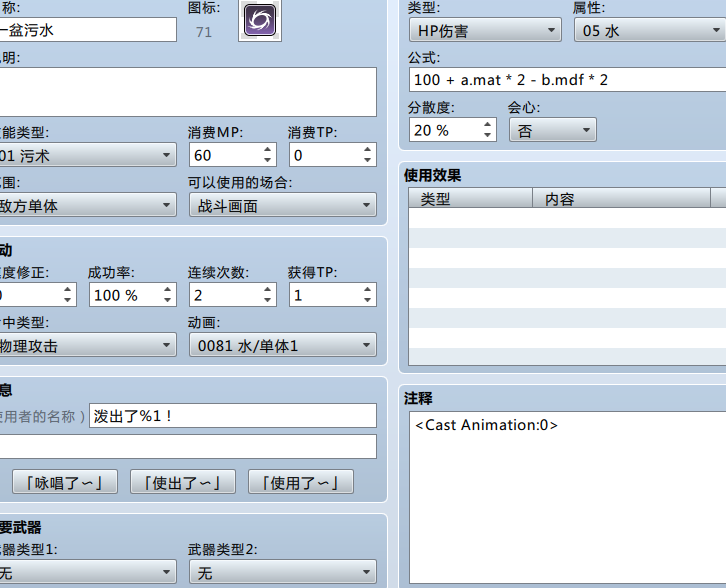Edit the 公式 formula field

coord(568,80)
